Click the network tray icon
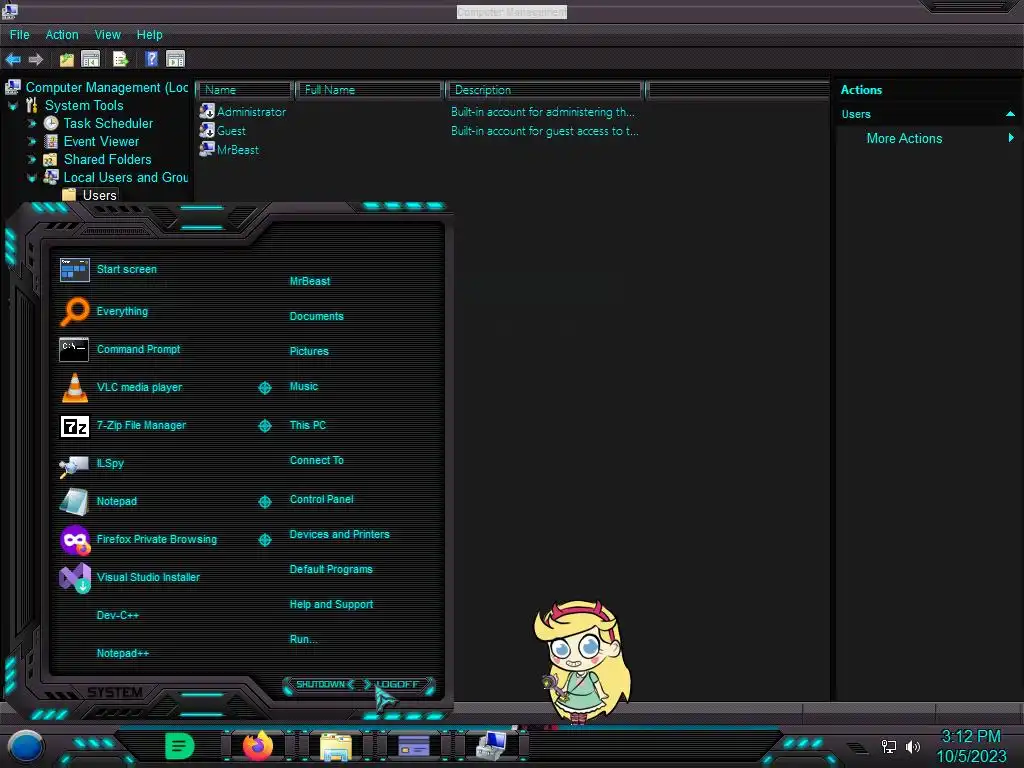Viewport: 1024px width, 768px height. 889,746
